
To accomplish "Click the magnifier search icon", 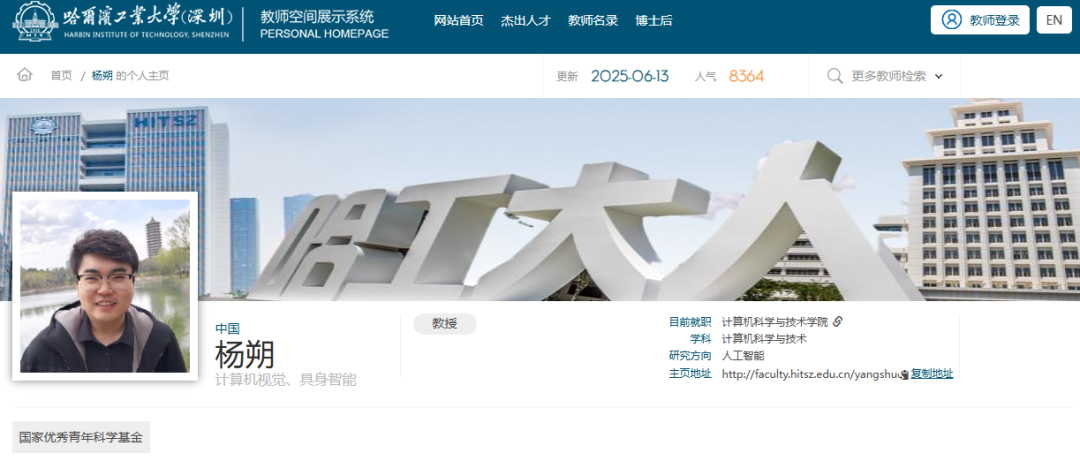I will (x=835, y=76).
